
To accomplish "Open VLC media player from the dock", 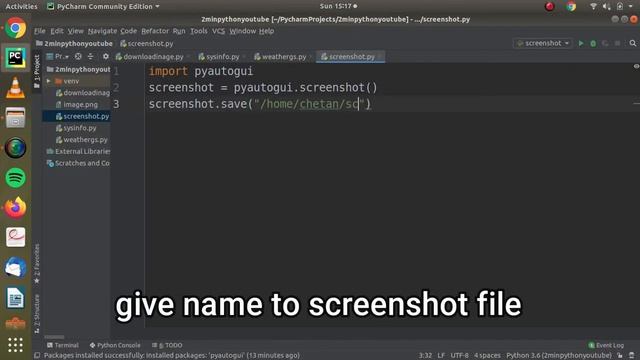I will (16, 88).
